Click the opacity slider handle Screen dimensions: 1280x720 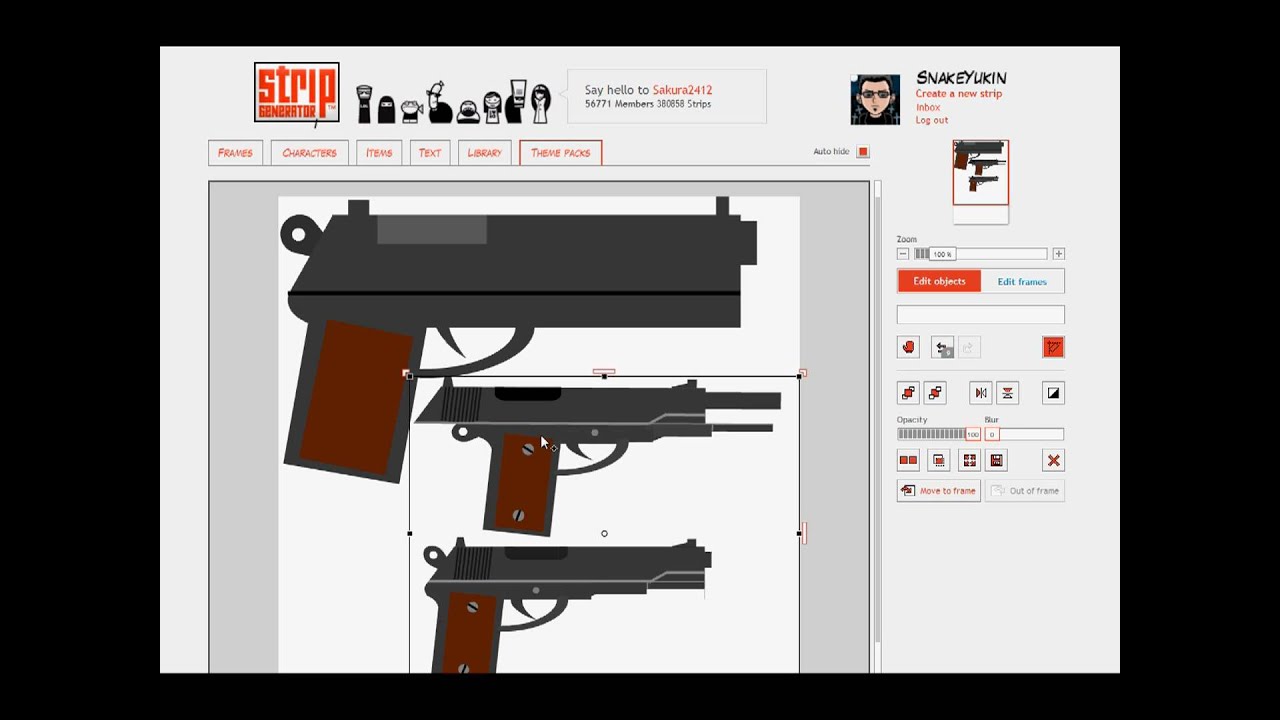(x=972, y=434)
